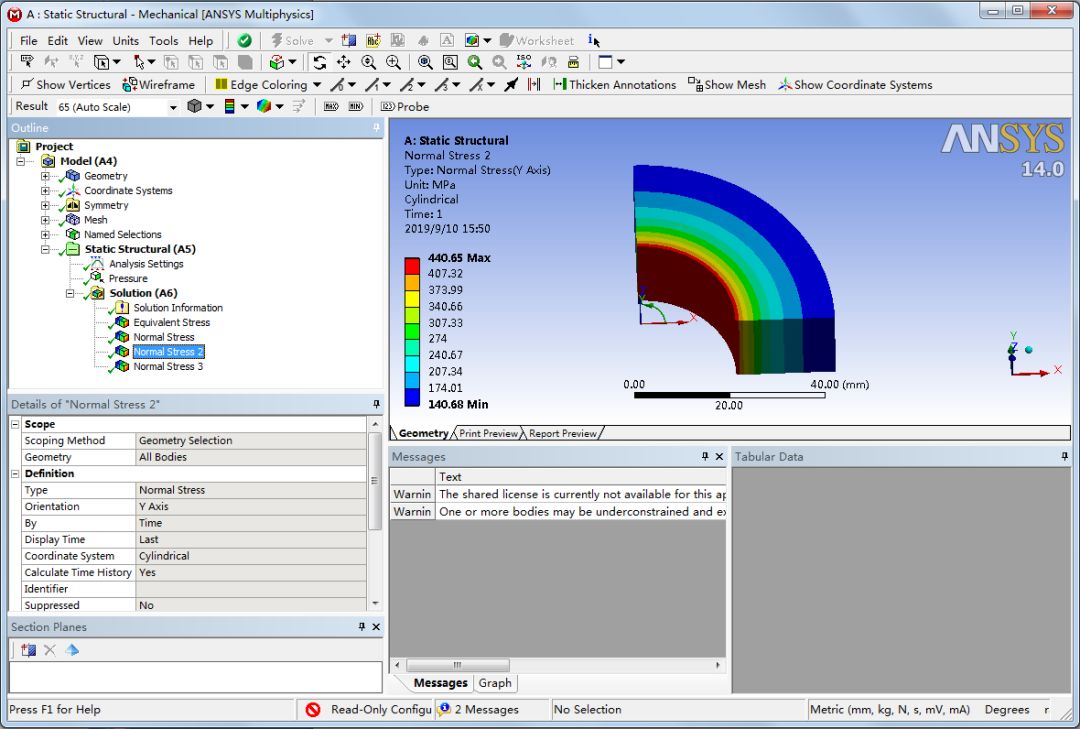The height and width of the screenshot is (729, 1080).
Task: Switch to the Graph tab
Action: (x=495, y=683)
